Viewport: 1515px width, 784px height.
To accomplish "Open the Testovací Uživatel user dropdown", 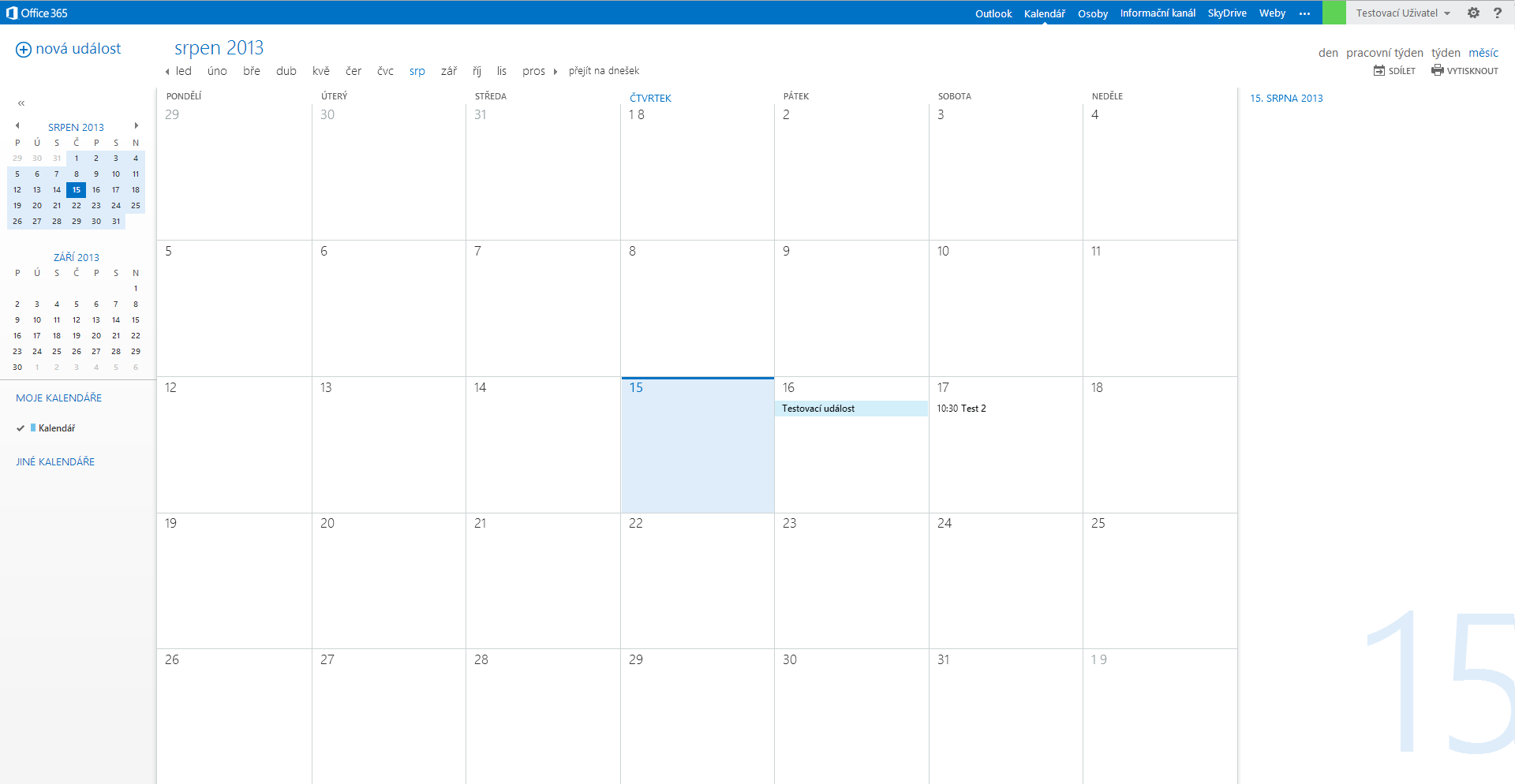I will pos(1402,13).
